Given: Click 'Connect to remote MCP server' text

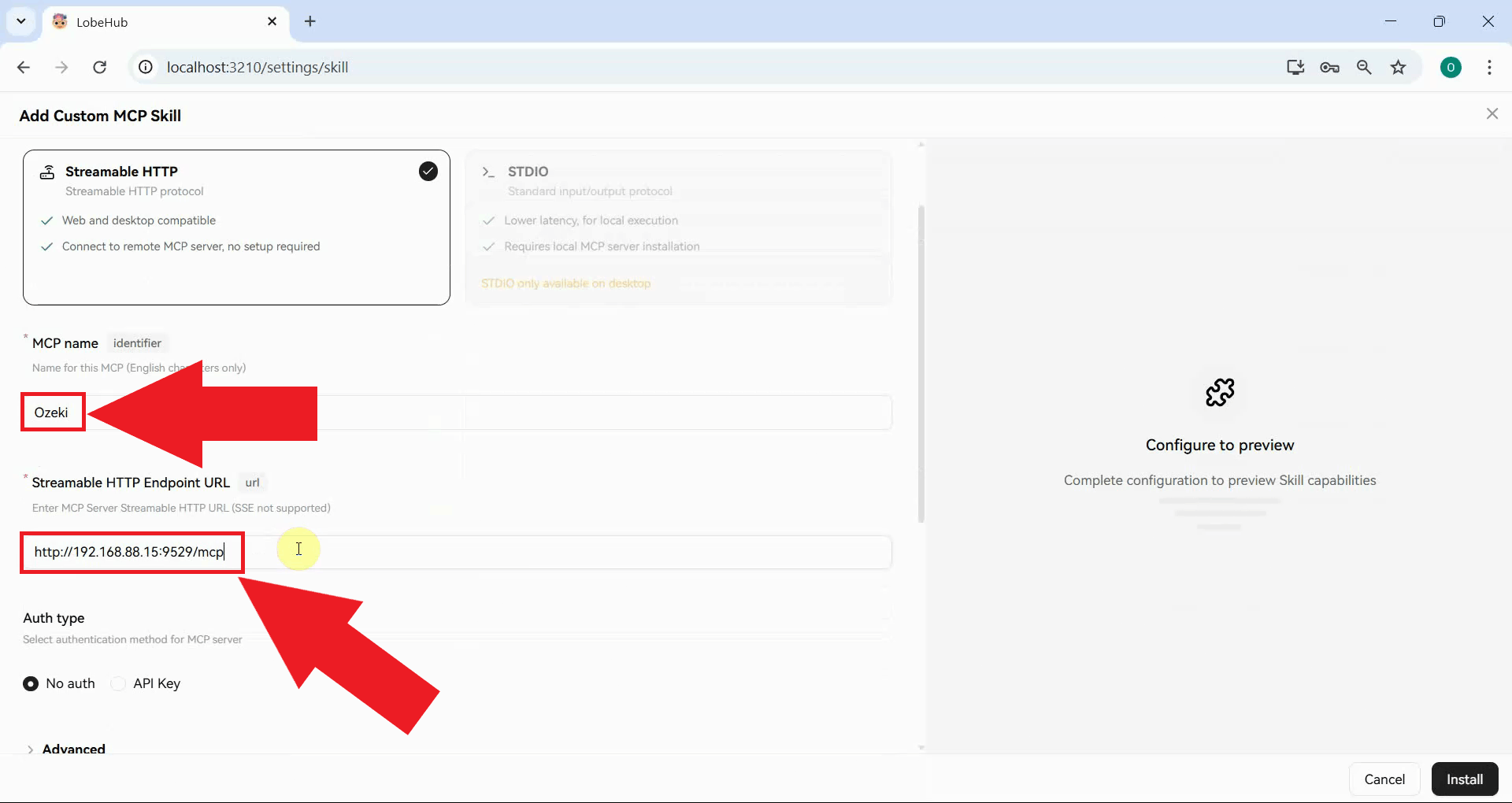Looking at the screenshot, I should tap(191, 246).
